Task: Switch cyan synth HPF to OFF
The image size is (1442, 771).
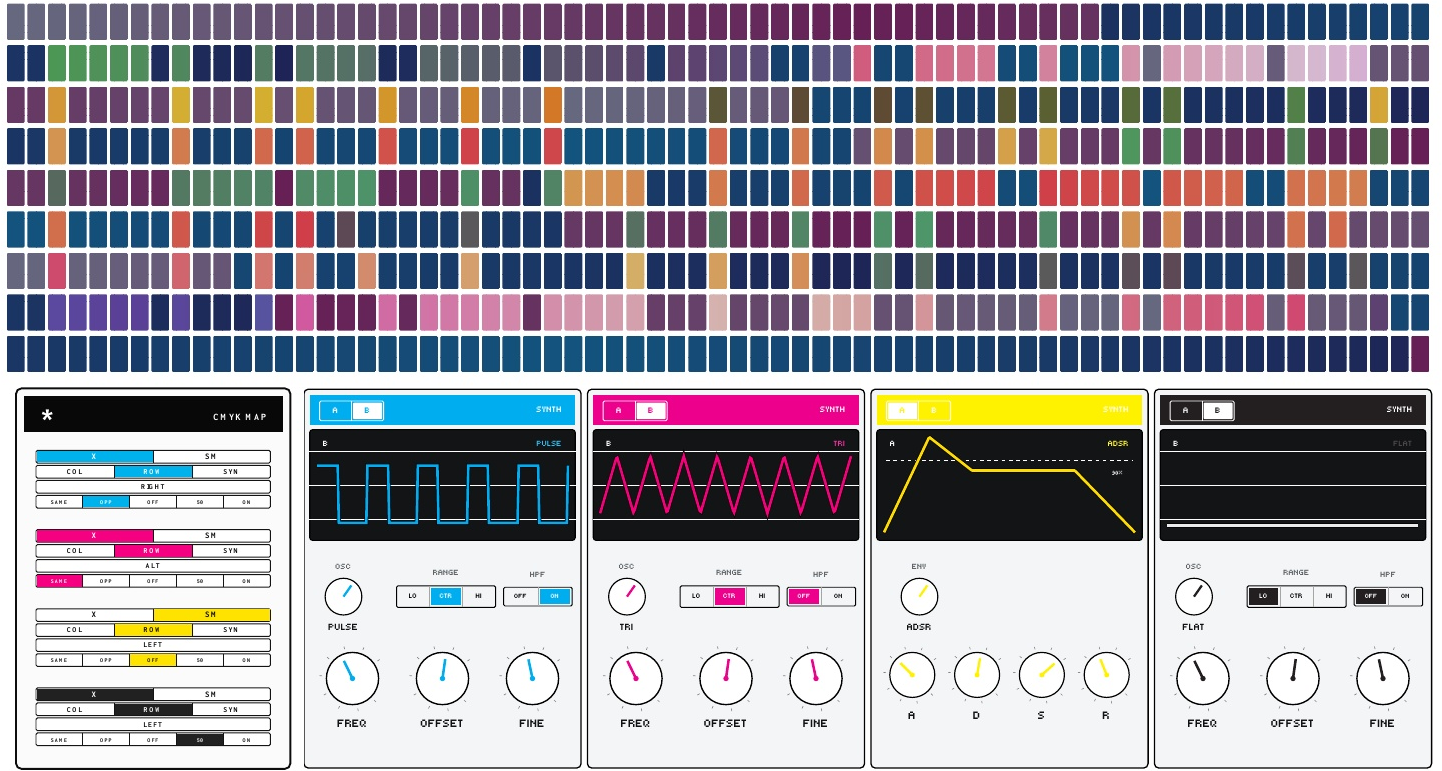Action: point(521,596)
